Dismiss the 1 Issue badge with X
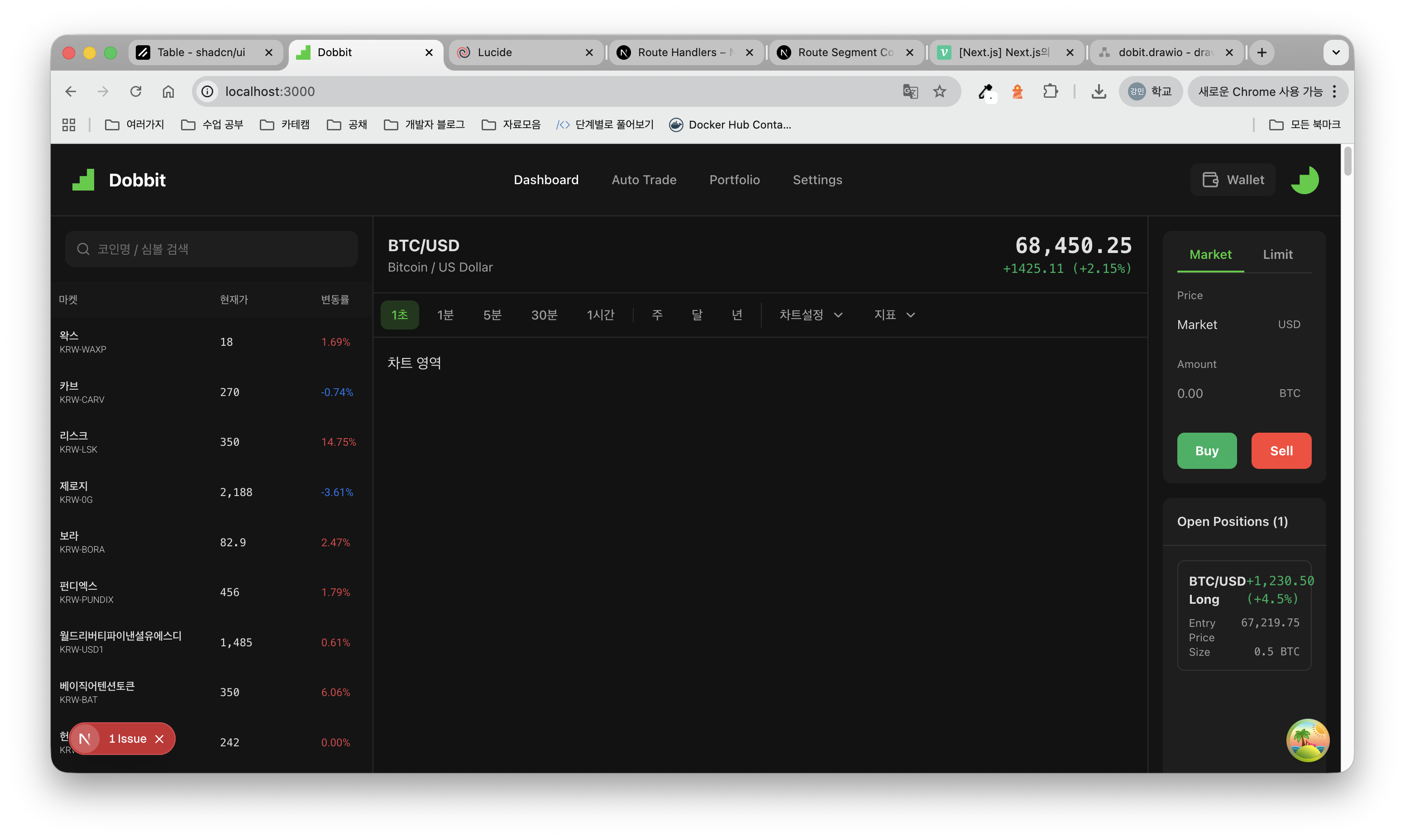This screenshot has width=1405, height=840. coord(160,739)
